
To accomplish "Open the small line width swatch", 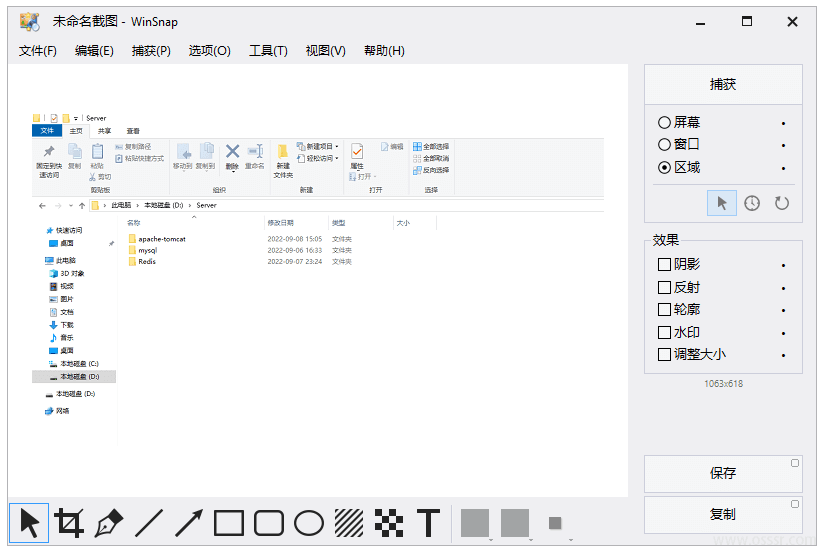I will 555,523.
